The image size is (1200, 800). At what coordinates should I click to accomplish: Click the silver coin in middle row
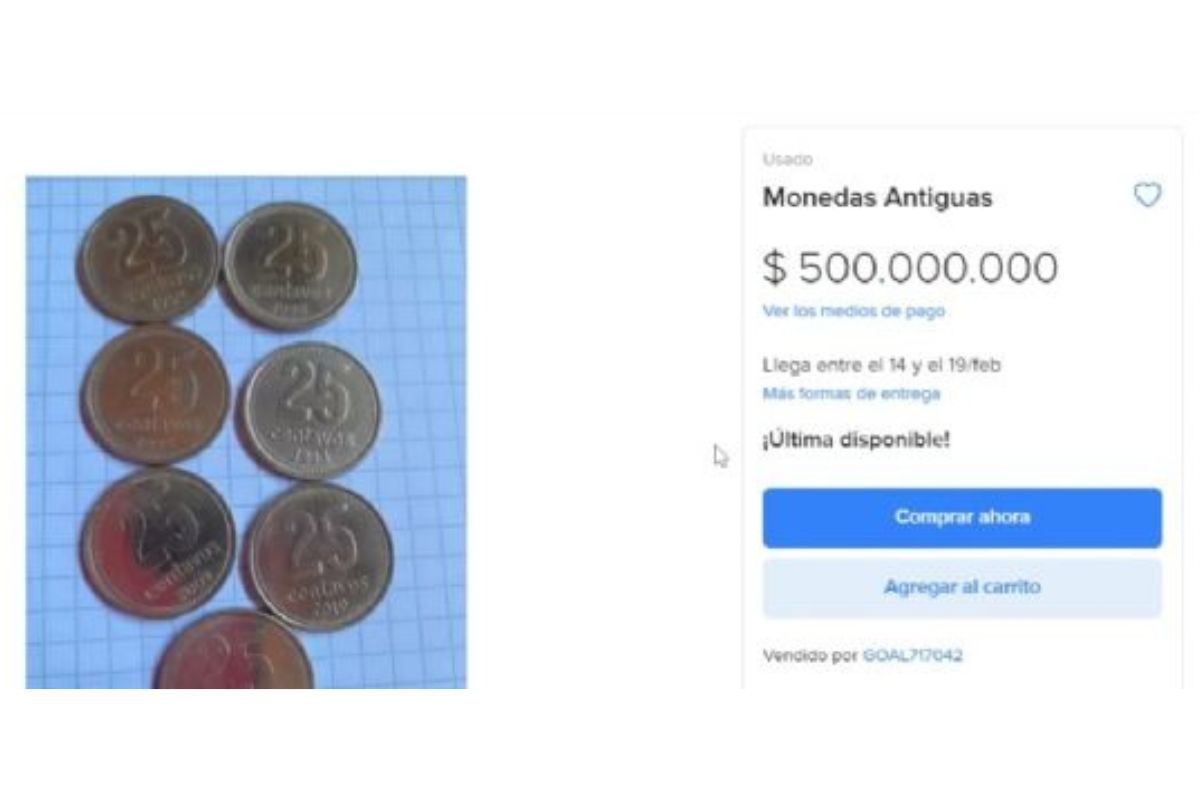click(x=312, y=411)
